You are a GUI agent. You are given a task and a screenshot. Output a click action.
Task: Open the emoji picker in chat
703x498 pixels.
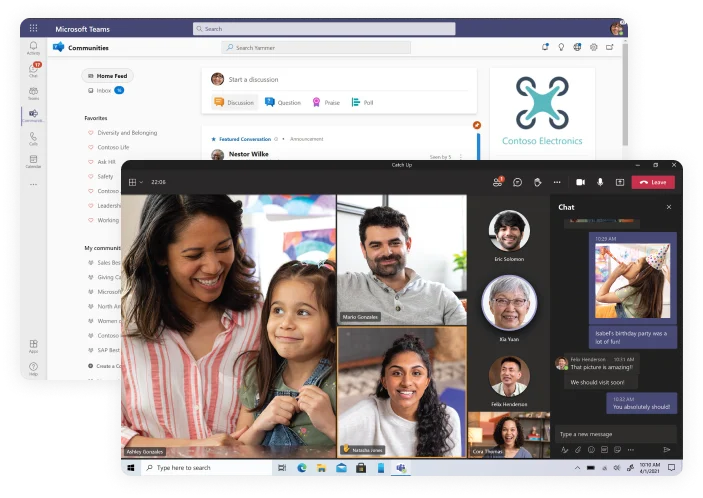point(591,450)
